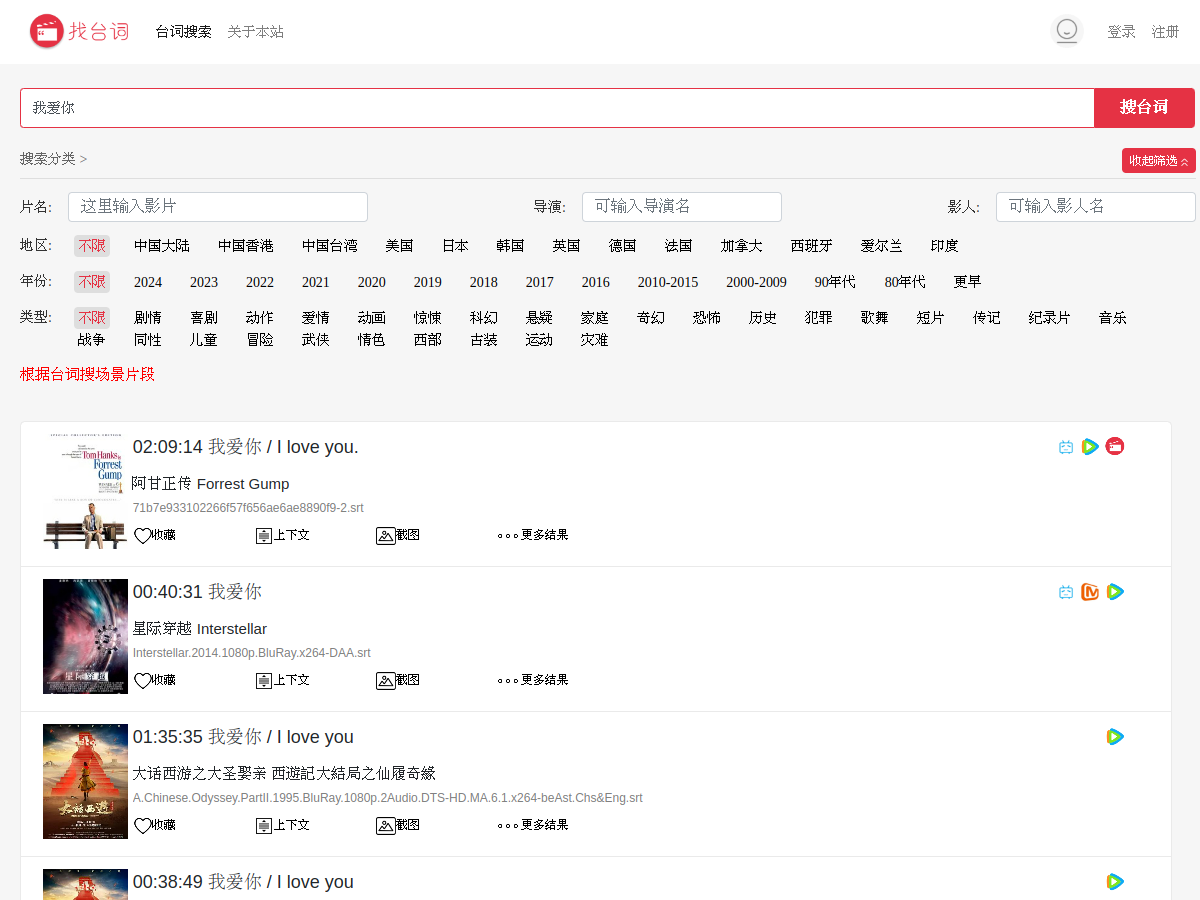This screenshot has width=1200, height=900.
Task: Open the 关于本站 nav tab
Action: coord(255,32)
